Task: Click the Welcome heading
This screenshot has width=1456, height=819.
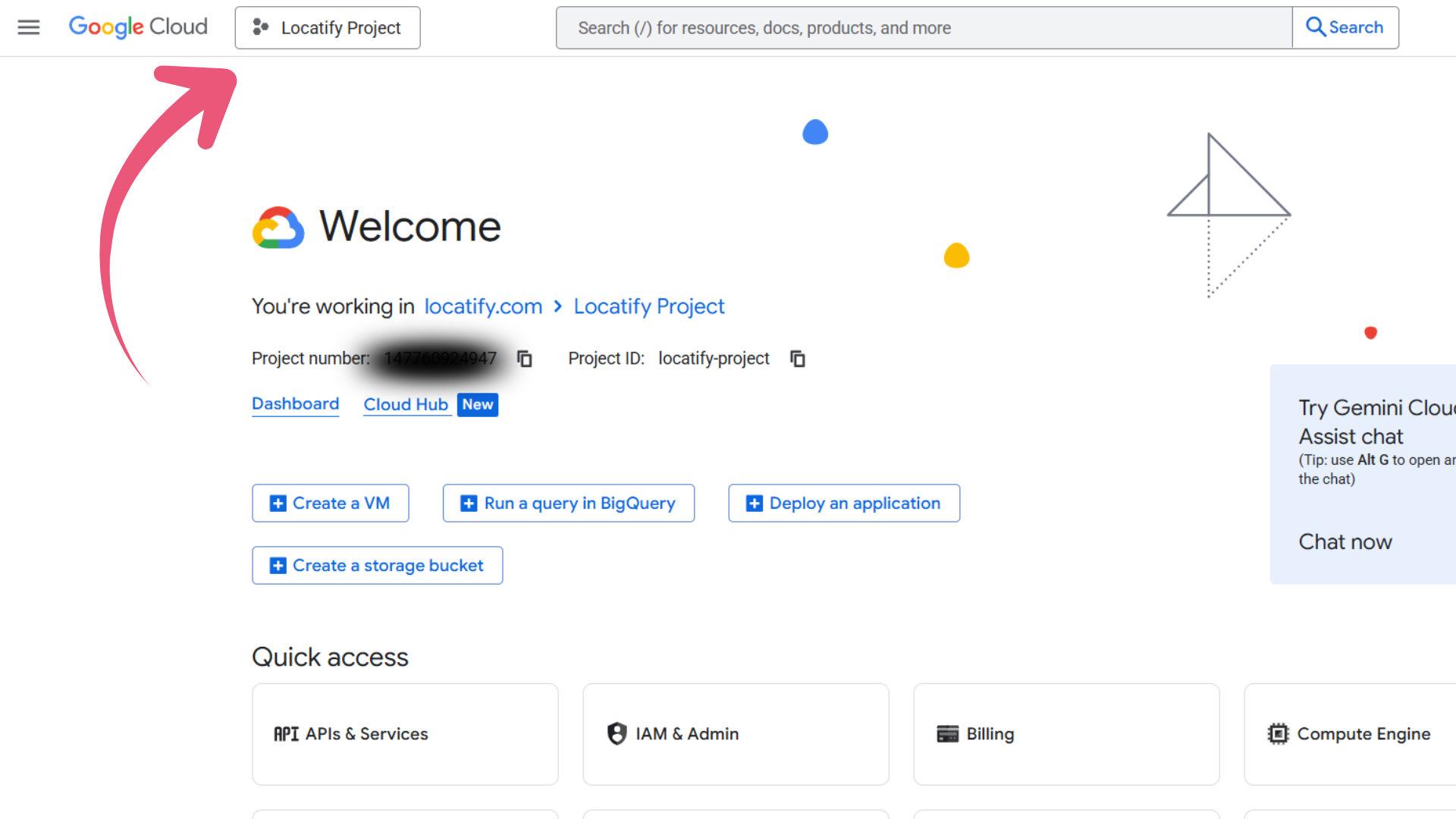Action: click(x=410, y=227)
